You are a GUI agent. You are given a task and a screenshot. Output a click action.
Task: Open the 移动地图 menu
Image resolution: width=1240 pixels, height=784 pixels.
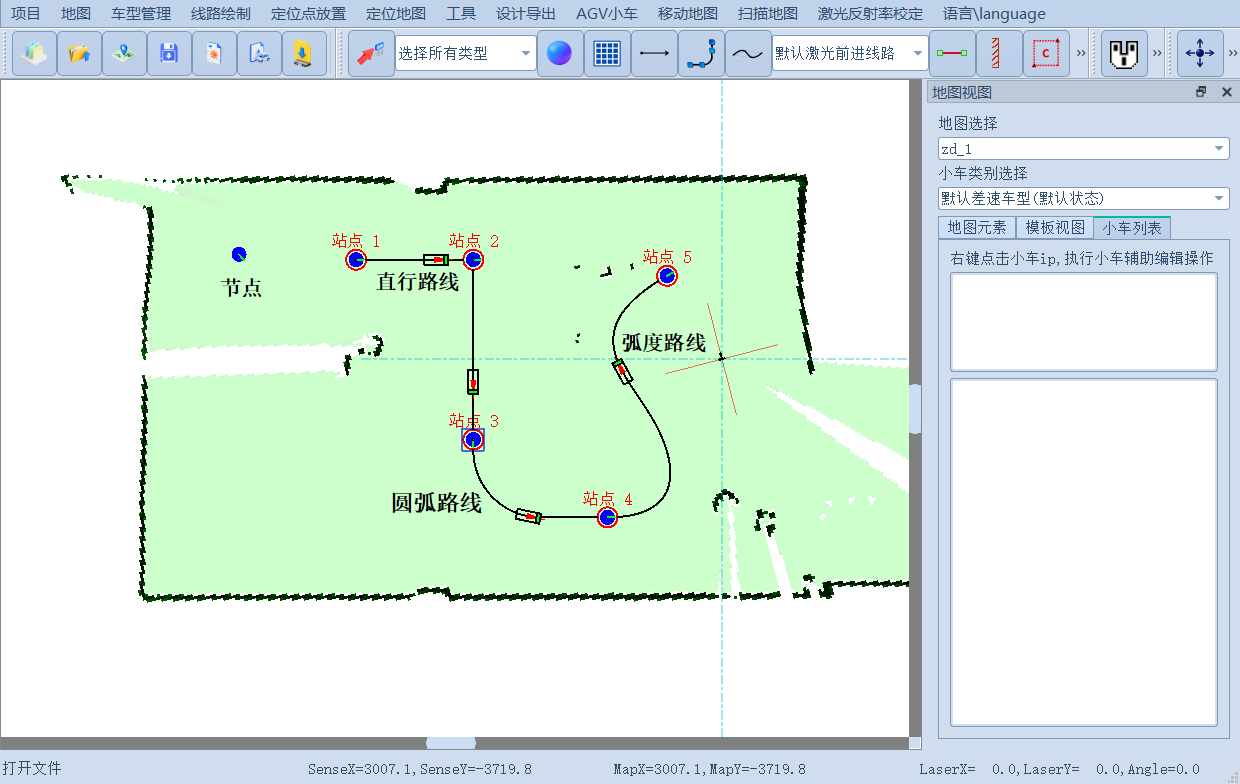(x=688, y=14)
